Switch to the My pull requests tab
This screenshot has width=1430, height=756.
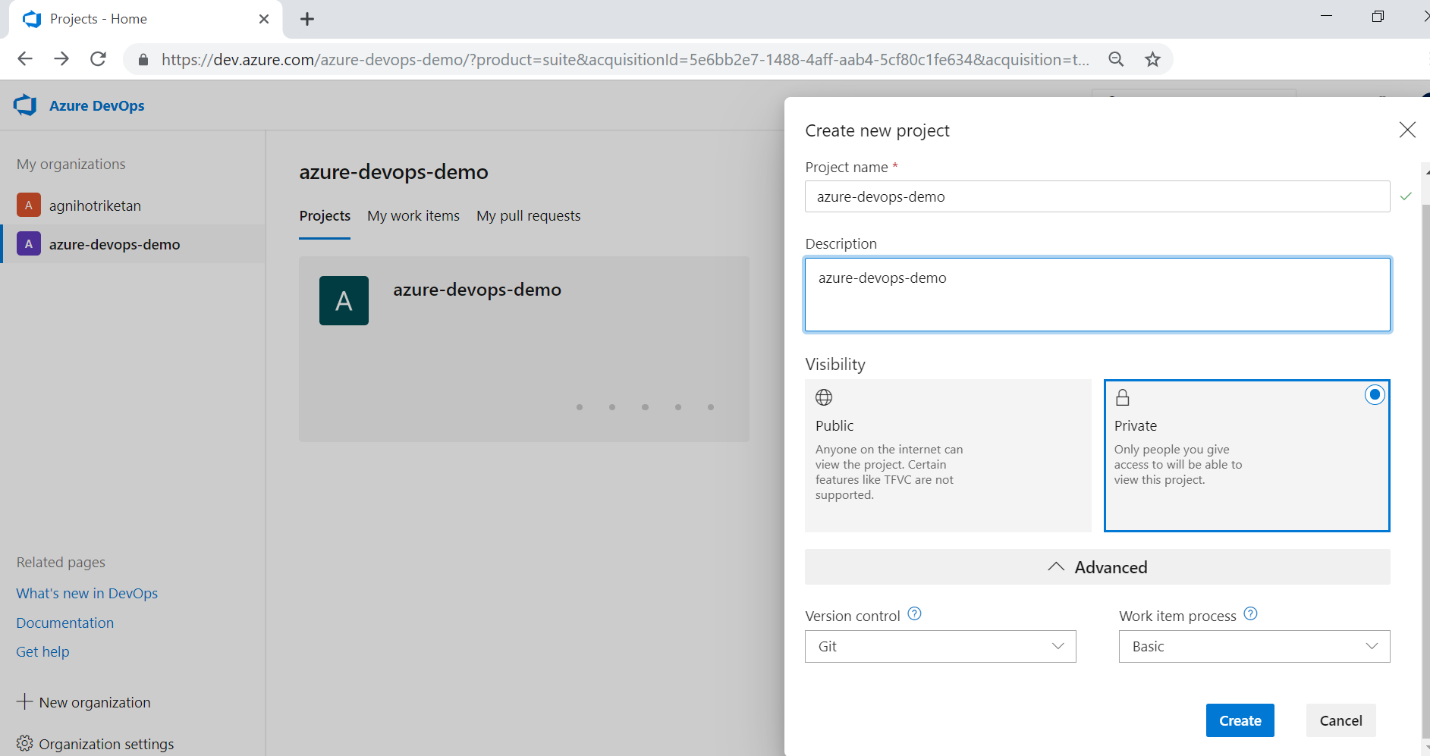528,216
